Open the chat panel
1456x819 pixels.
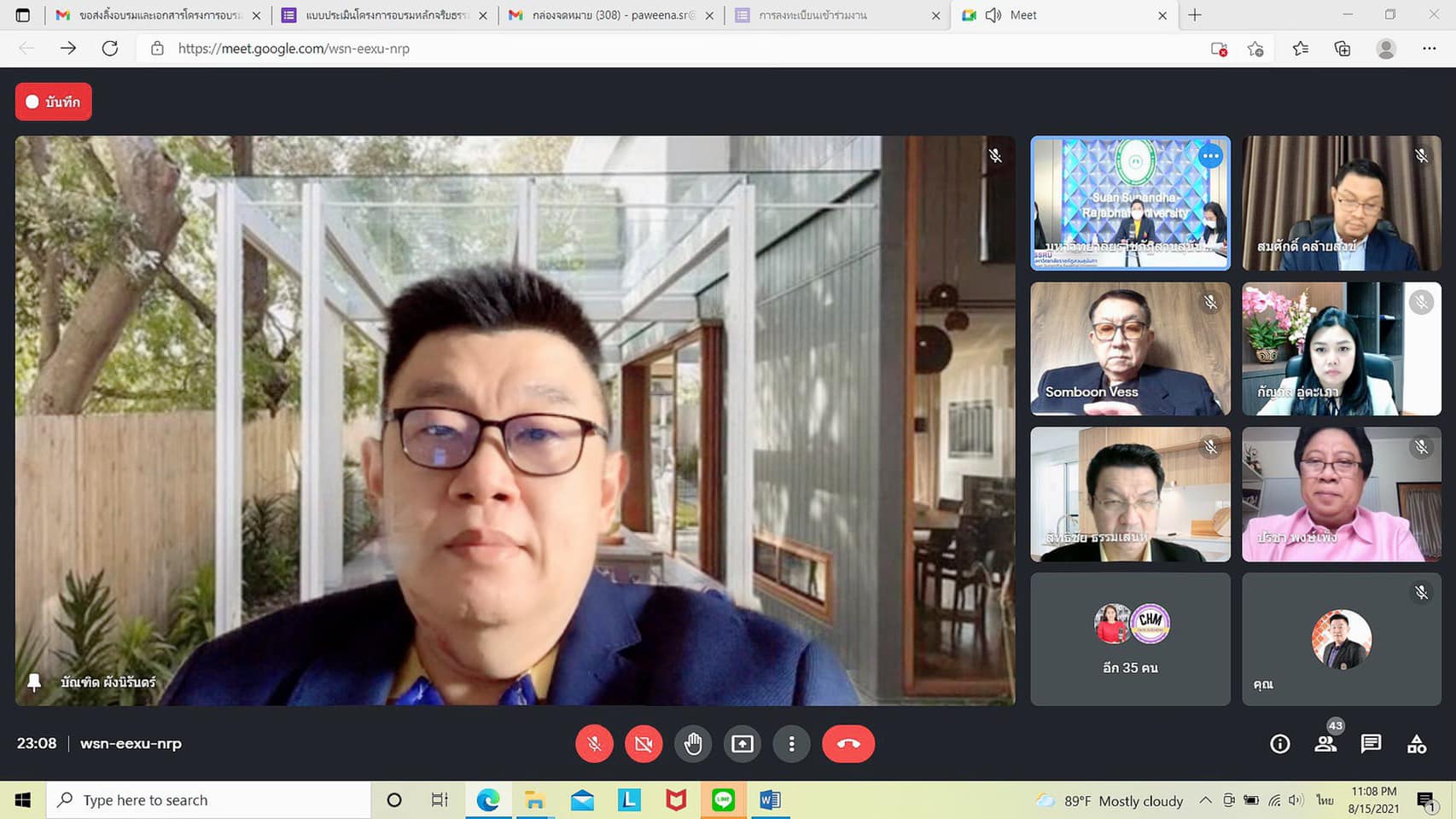click(x=1371, y=744)
